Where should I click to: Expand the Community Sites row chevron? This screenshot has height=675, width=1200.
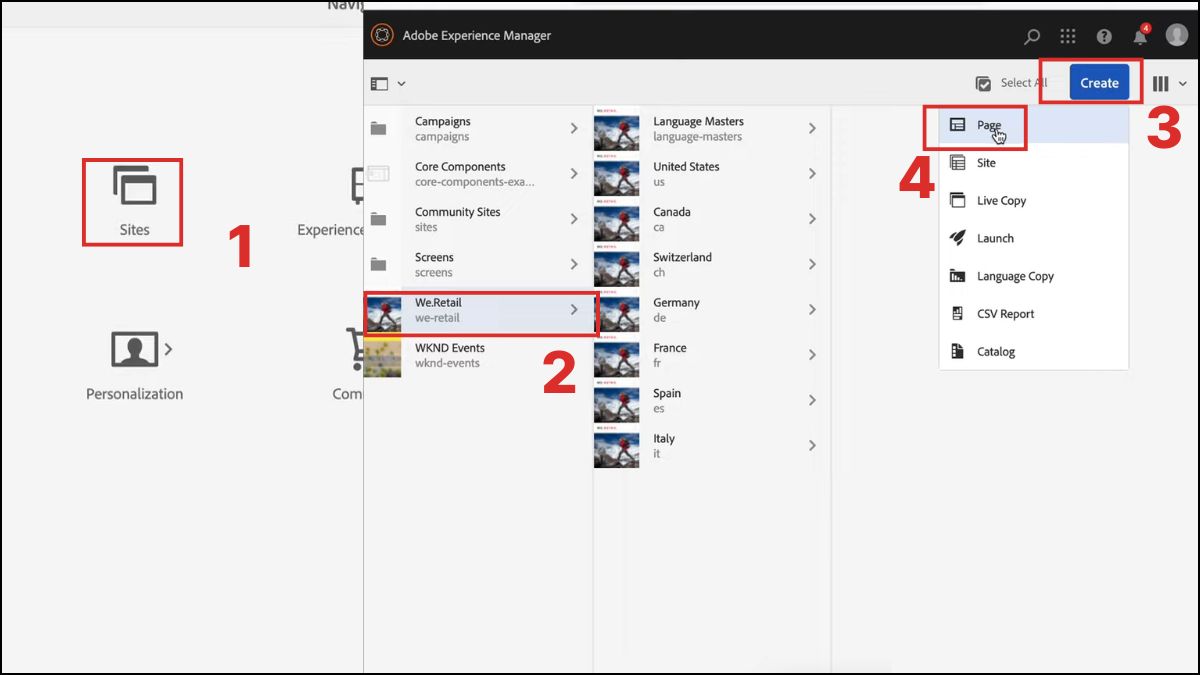click(x=574, y=219)
